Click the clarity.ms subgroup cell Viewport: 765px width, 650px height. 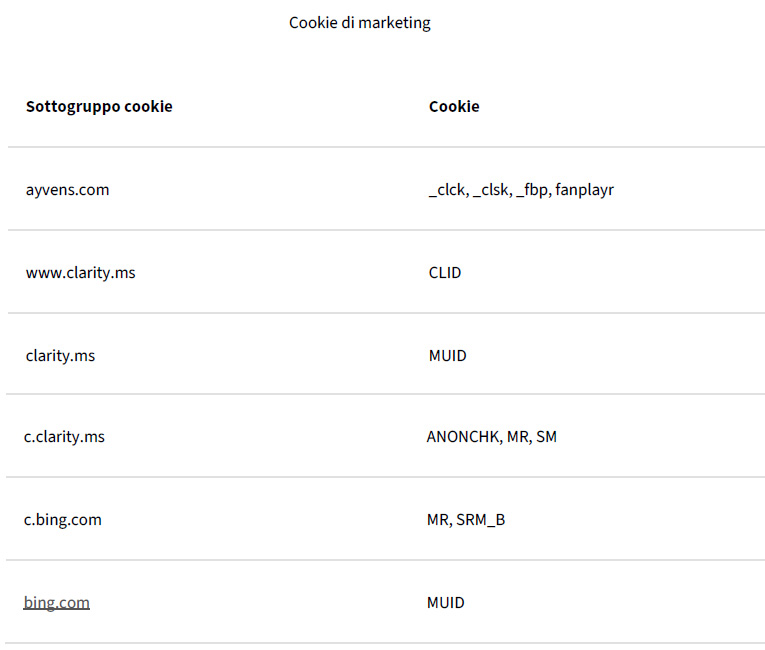(60, 355)
